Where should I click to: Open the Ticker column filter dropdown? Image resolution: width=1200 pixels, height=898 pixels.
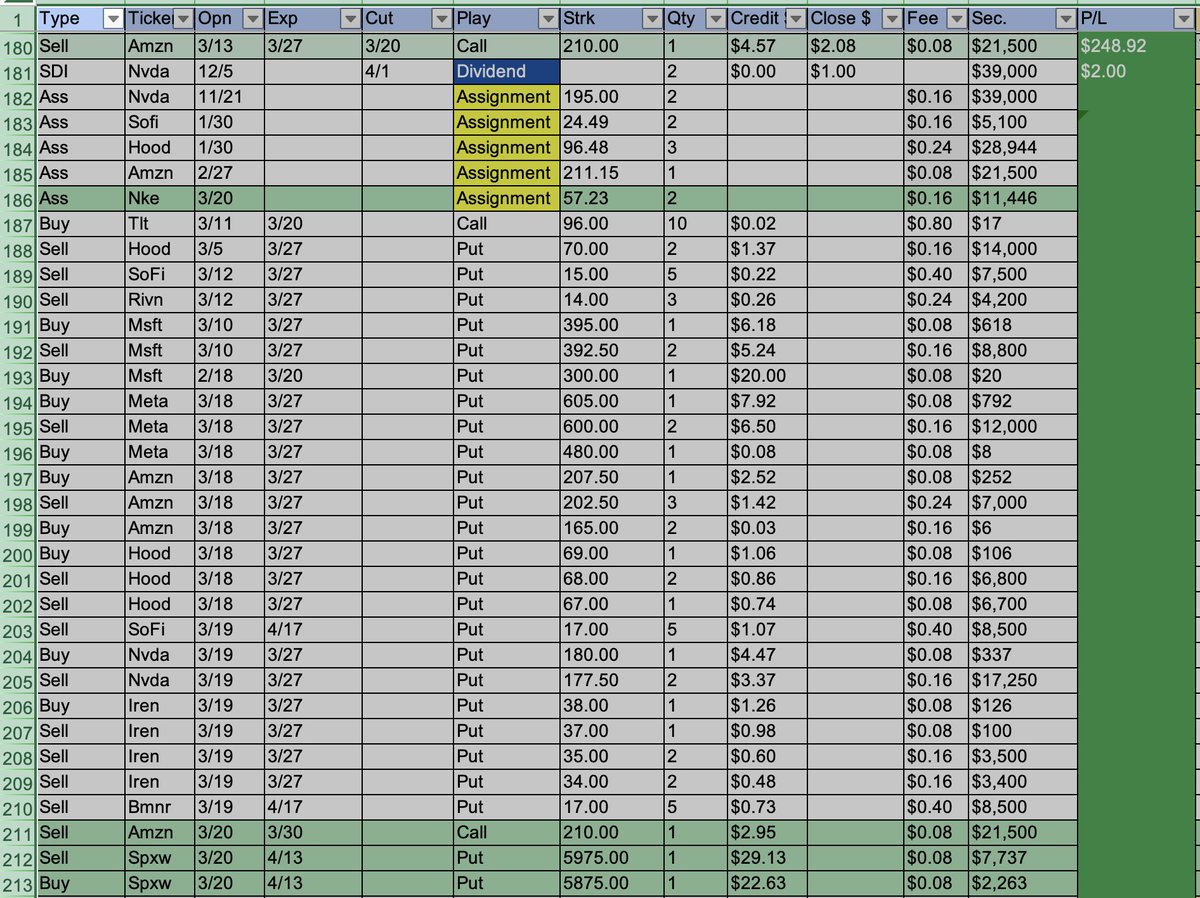click(183, 19)
